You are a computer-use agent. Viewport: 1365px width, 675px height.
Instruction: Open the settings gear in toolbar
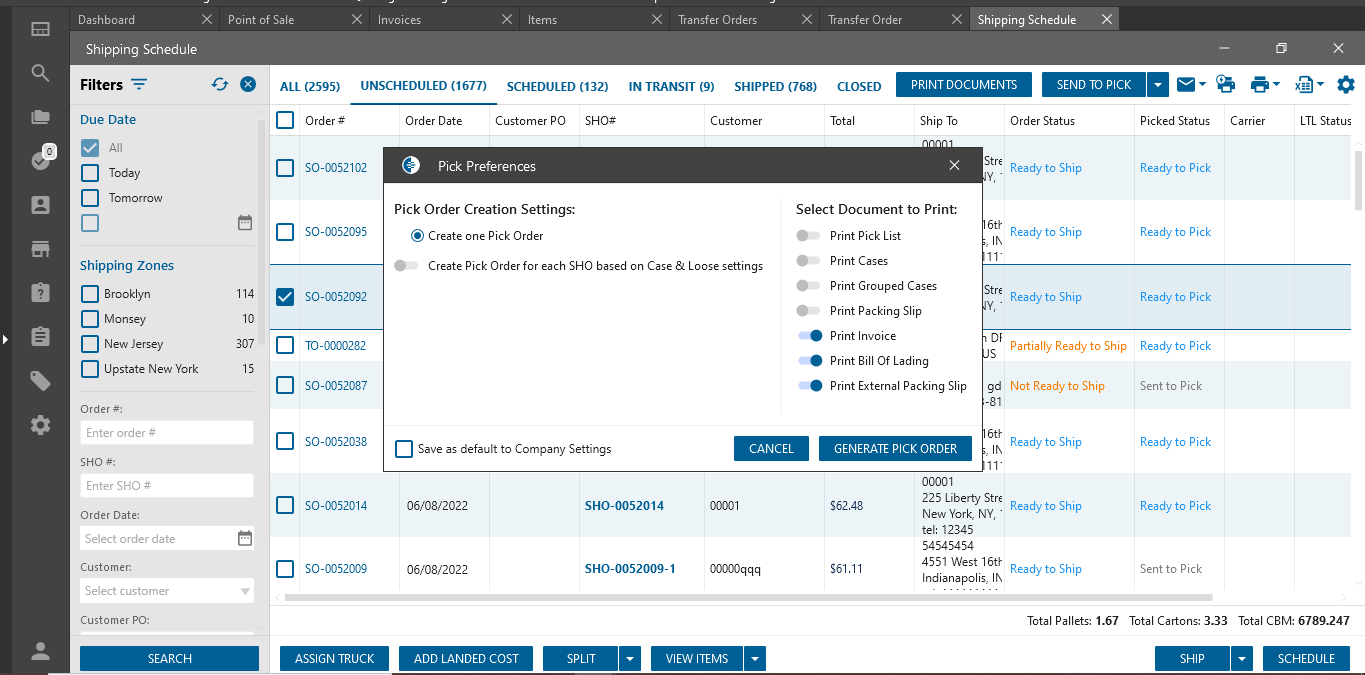(1346, 85)
